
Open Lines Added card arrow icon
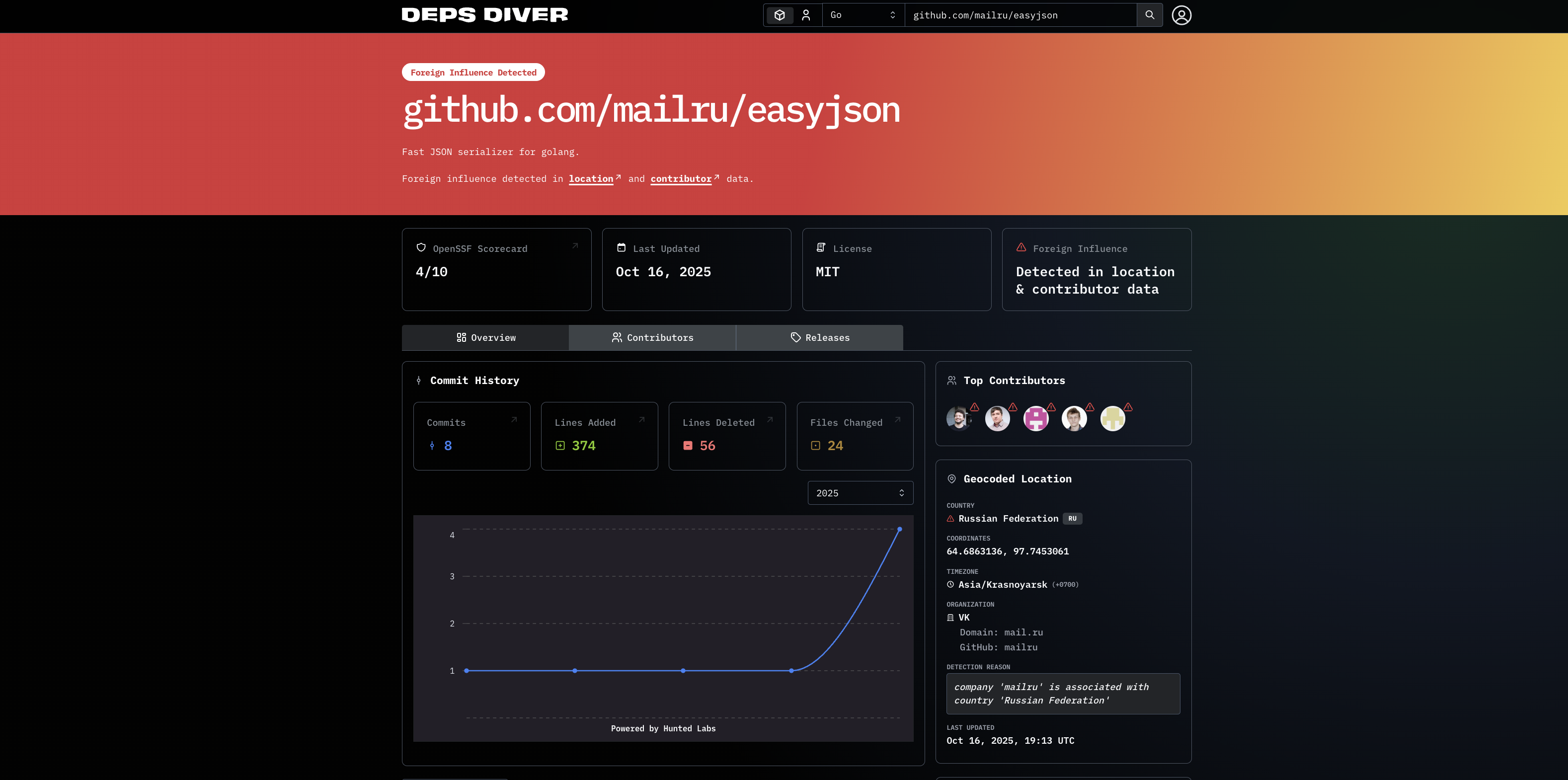(641, 419)
